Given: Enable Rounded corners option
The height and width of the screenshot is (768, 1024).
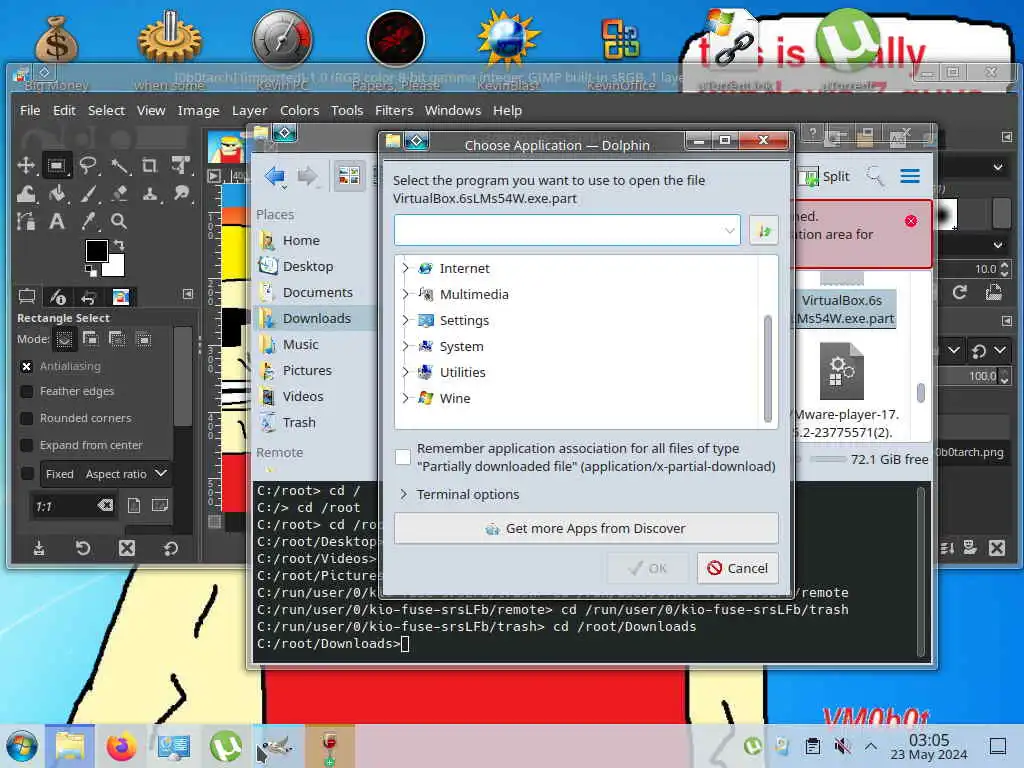Looking at the screenshot, I should 26,418.
